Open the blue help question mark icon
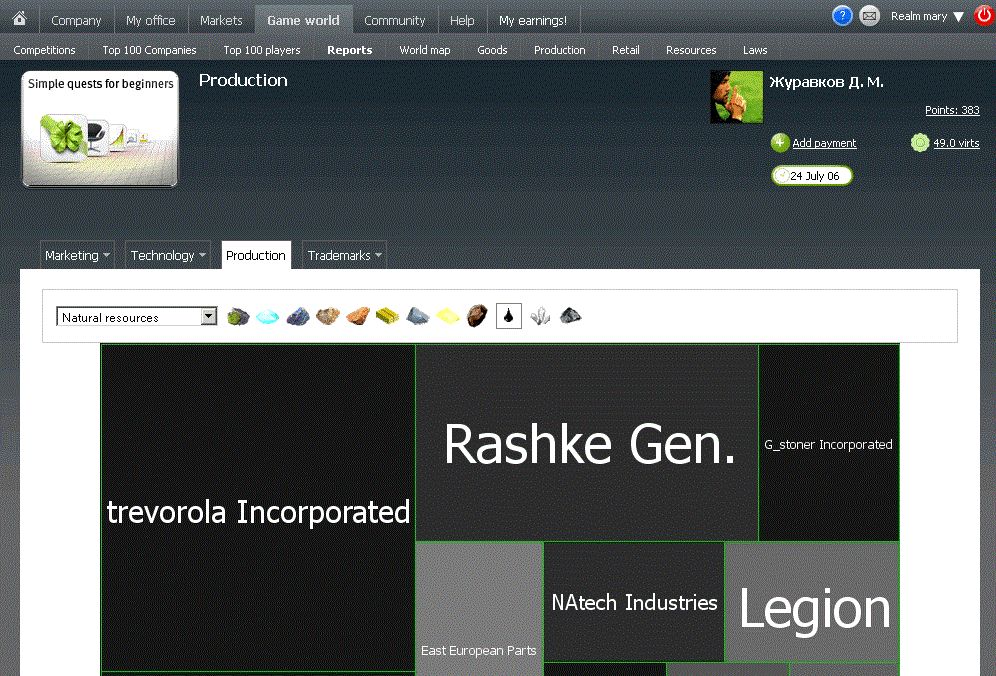996x676 pixels. 842,16
